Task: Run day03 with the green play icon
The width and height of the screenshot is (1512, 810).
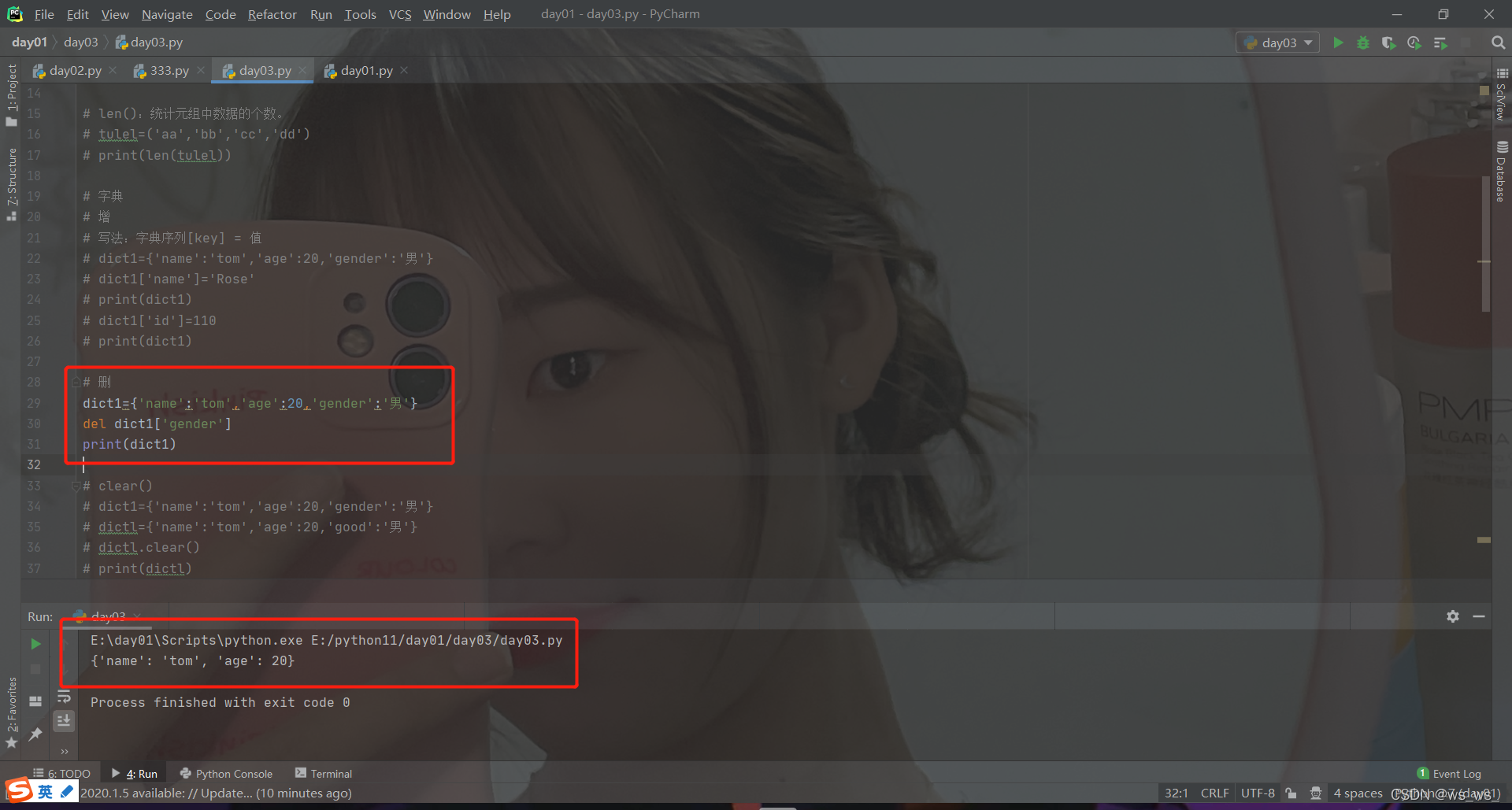Action: pyautogui.click(x=1338, y=43)
